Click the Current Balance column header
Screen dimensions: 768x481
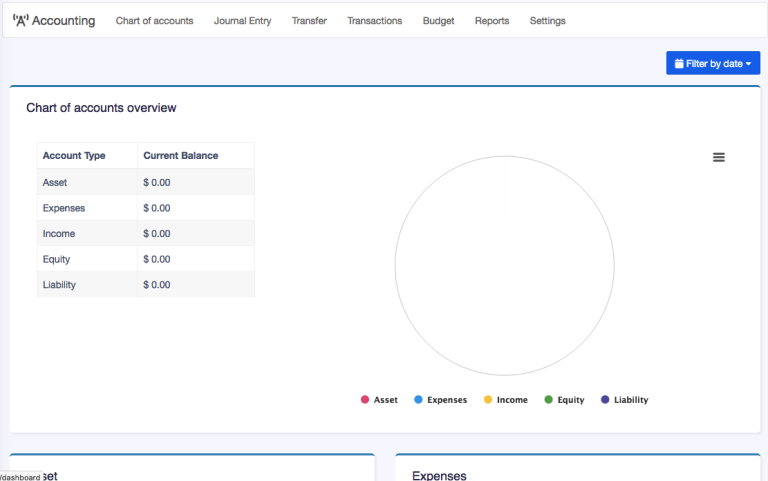pyautogui.click(x=180, y=156)
